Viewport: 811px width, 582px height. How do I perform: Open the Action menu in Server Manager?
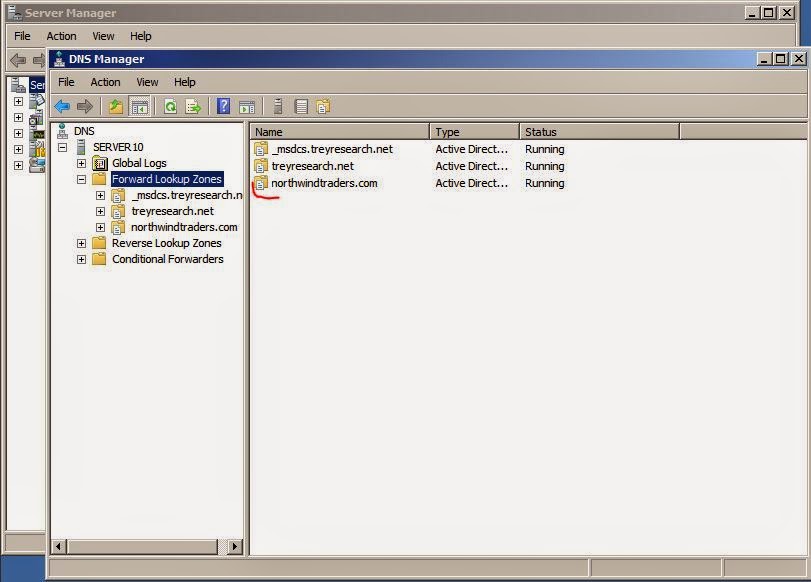coord(62,36)
